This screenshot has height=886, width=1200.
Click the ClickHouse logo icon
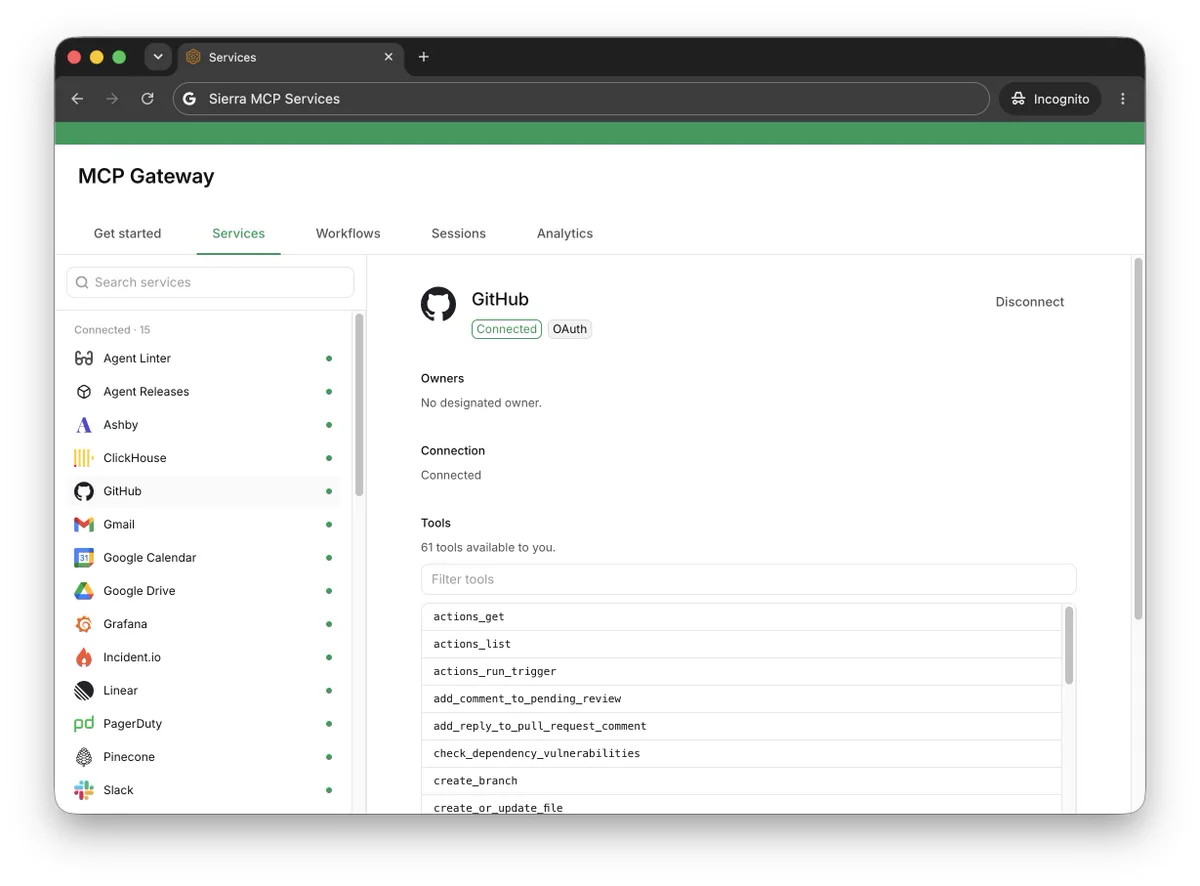tap(84, 458)
